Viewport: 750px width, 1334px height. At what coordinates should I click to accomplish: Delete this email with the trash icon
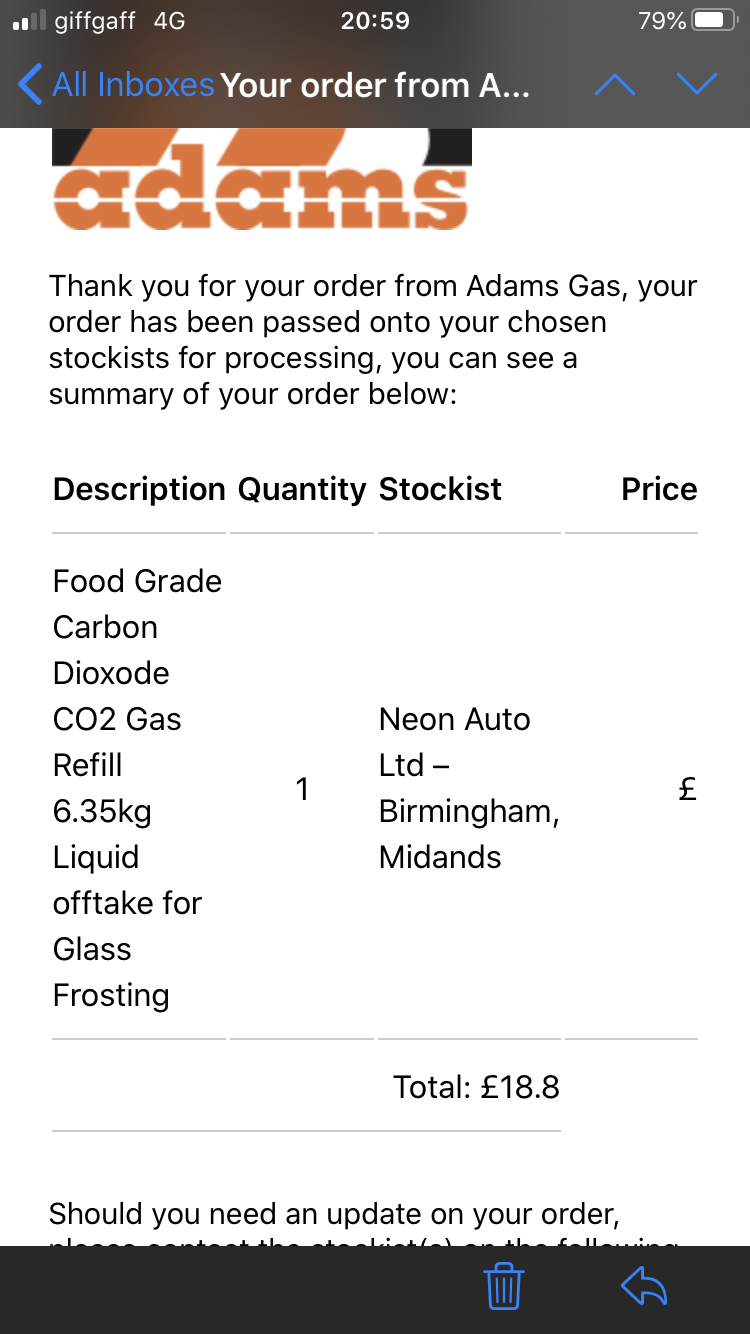504,1286
